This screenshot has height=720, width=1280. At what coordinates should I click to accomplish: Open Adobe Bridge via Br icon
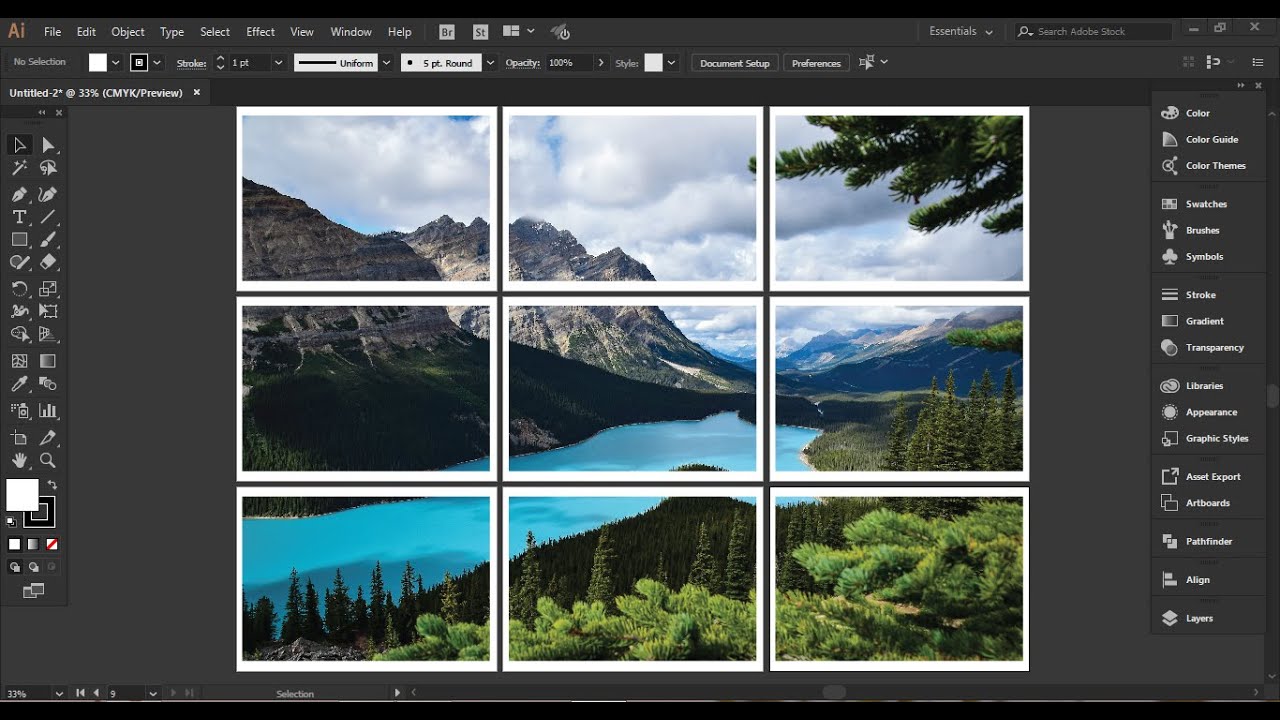coord(447,32)
